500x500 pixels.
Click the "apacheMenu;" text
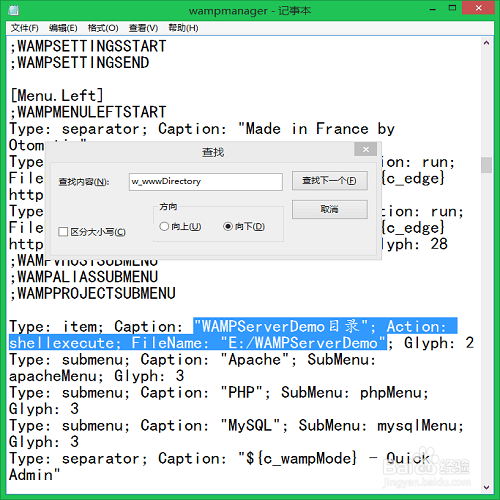57,376
